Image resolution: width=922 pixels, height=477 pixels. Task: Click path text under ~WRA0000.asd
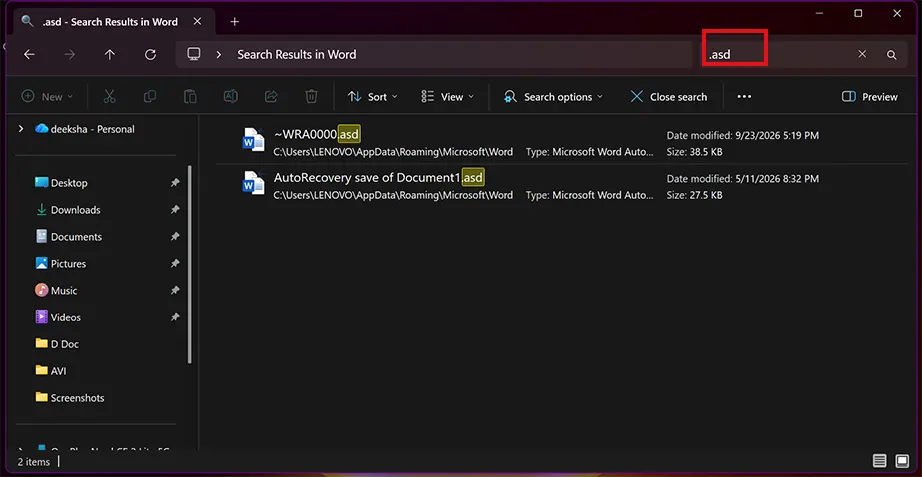[x=393, y=152]
